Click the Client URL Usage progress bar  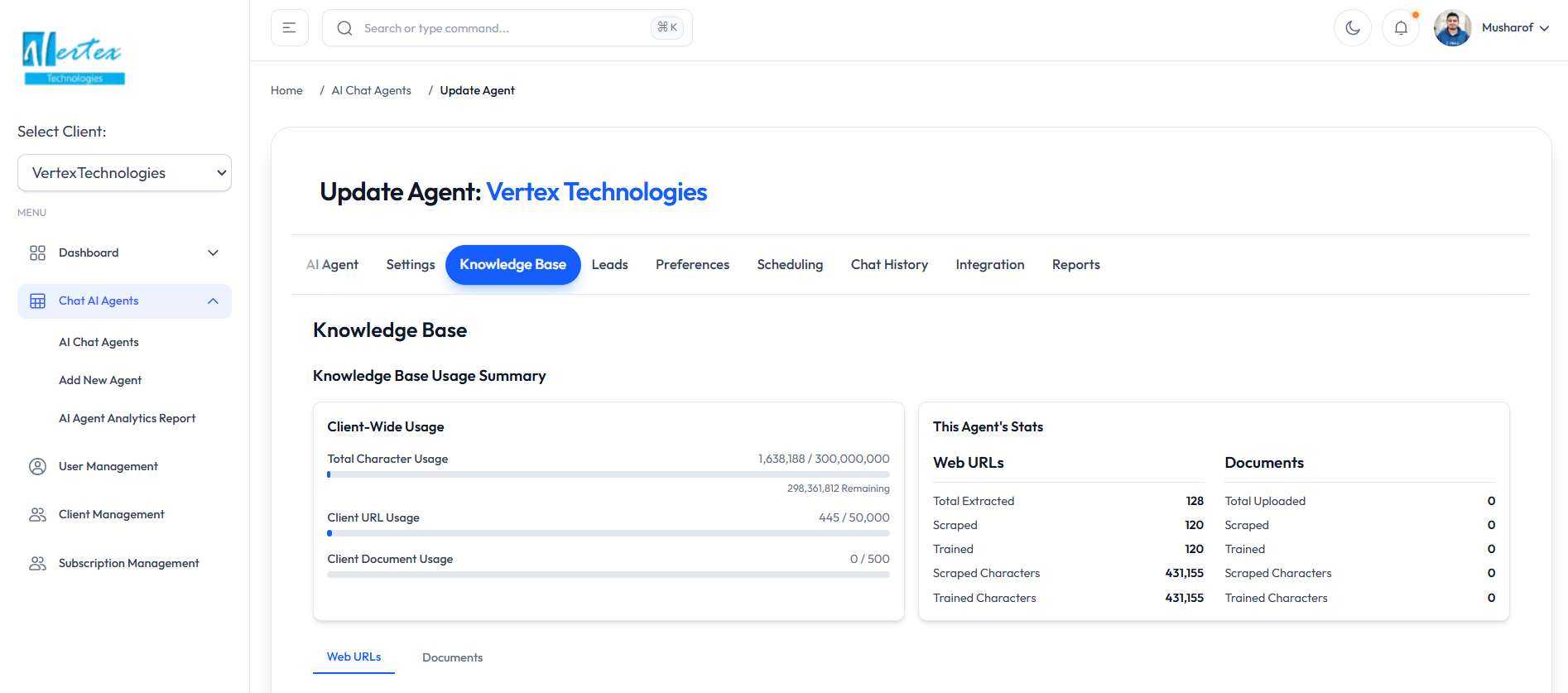coord(608,533)
